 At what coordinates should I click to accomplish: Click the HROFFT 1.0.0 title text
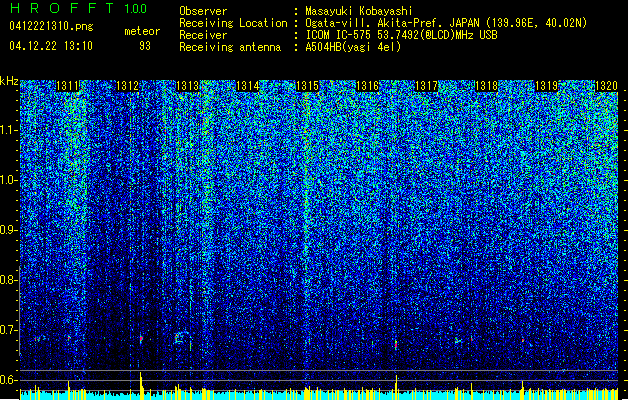click(79, 8)
